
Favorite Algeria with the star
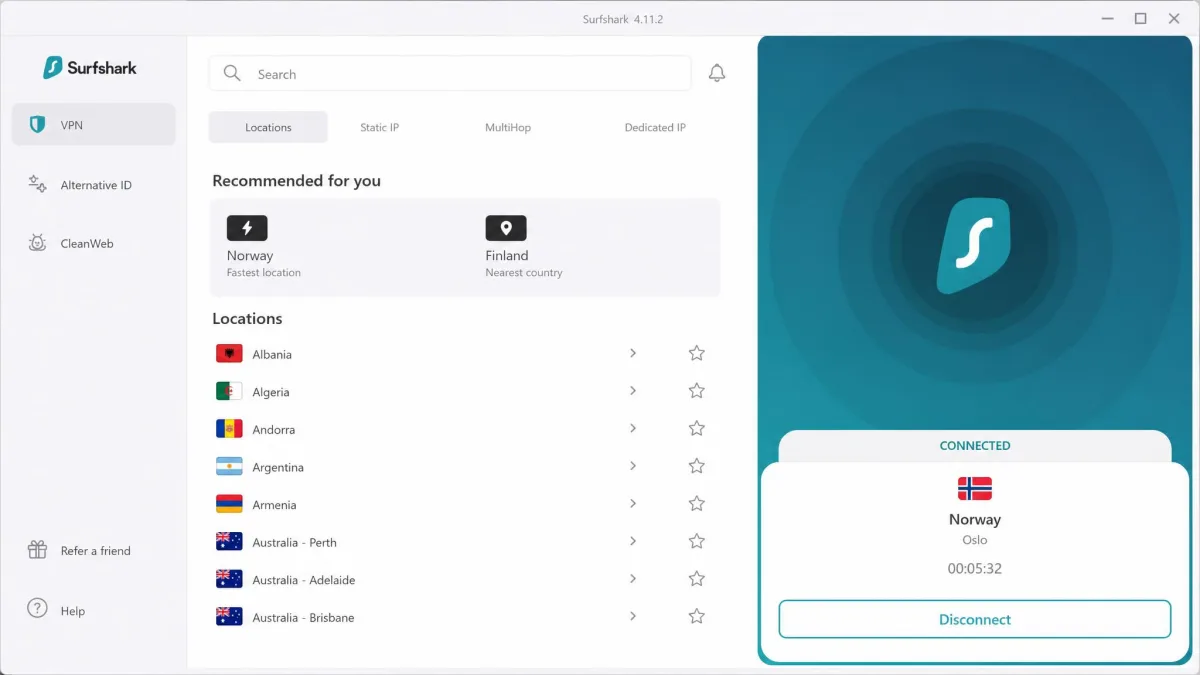(x=697, y=391)
